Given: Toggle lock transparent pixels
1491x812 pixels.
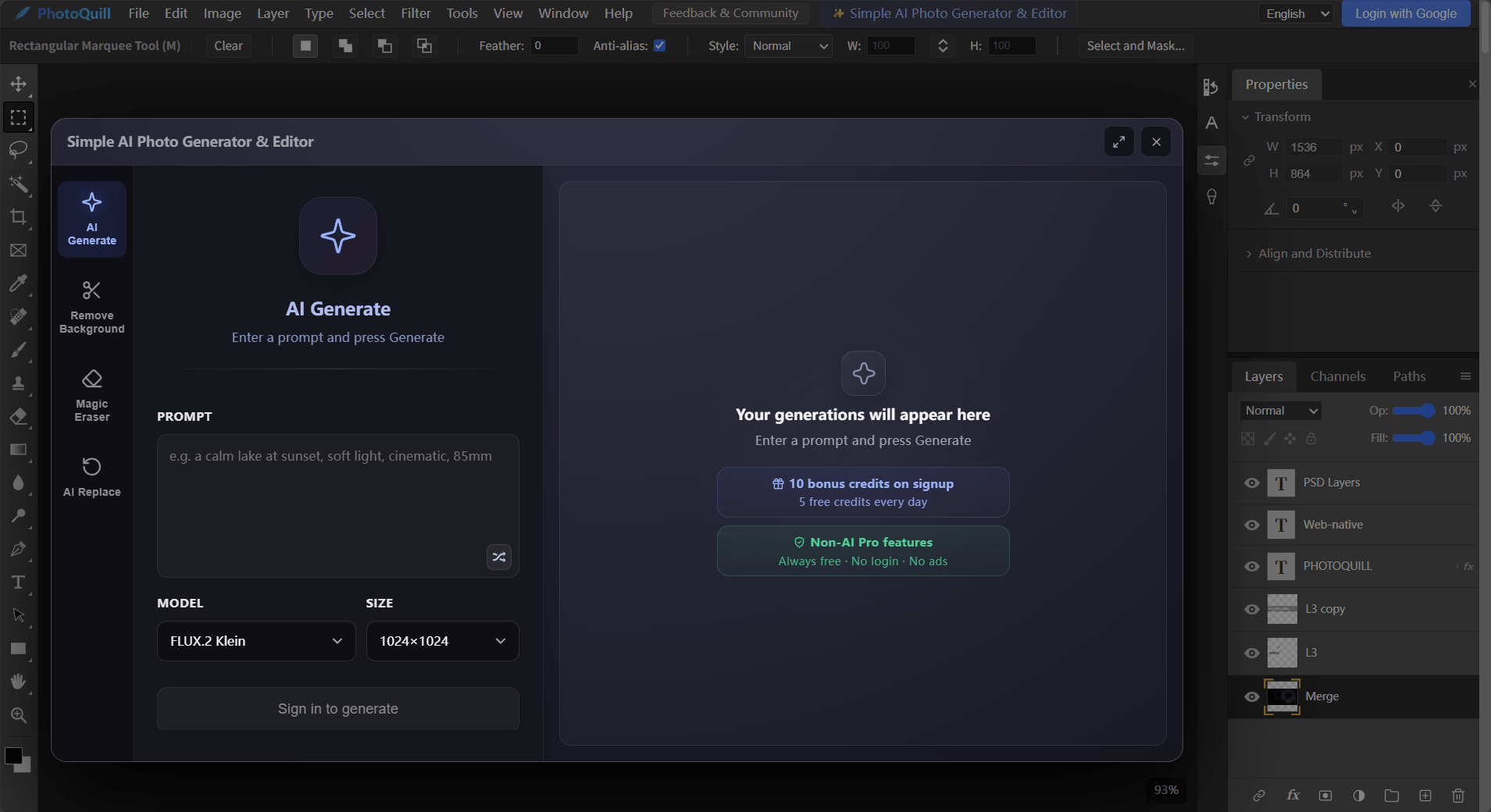Looking at the screenshot, I should point(1248,439).
